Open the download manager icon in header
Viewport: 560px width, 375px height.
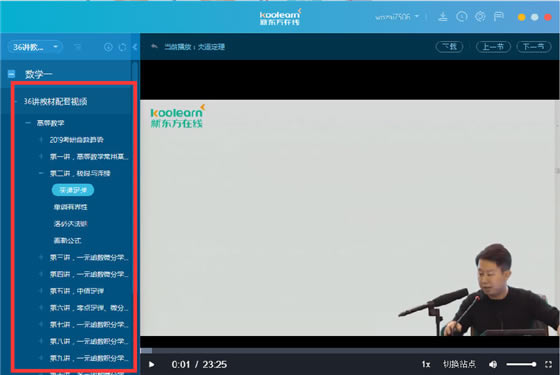pyautogui.click(x=443, y=16)
